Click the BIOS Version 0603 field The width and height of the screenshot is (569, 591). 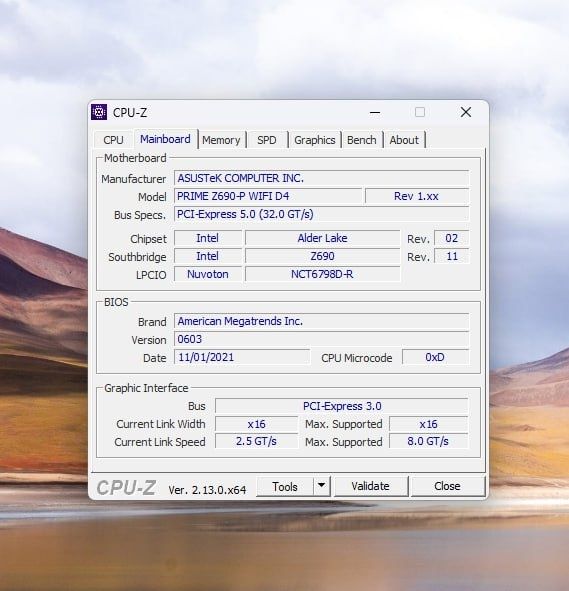pyautogui.click(x=321, y=339)
